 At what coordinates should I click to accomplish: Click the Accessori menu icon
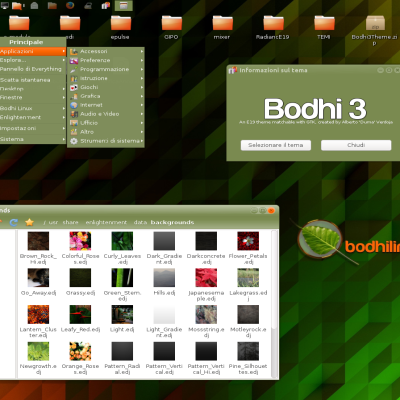pos(74,51)
